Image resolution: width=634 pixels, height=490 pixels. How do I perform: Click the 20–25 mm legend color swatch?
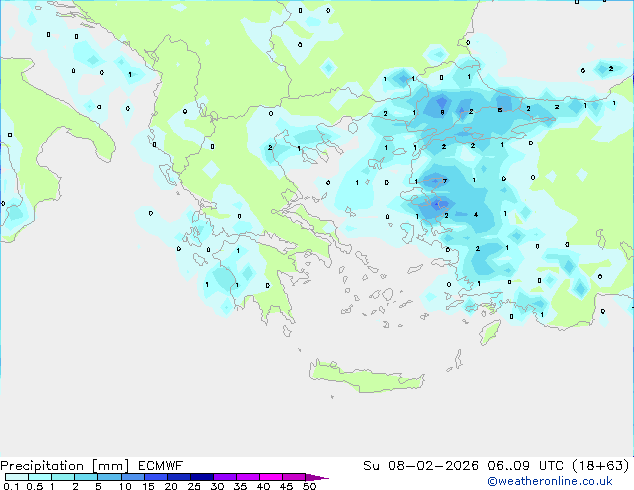(x=178, y=477)
